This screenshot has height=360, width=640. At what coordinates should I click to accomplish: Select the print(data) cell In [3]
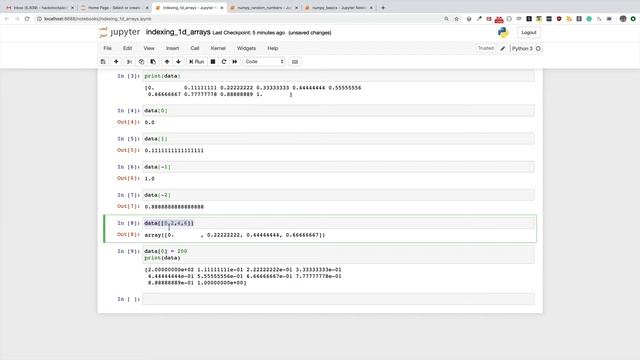click(338, 76)
